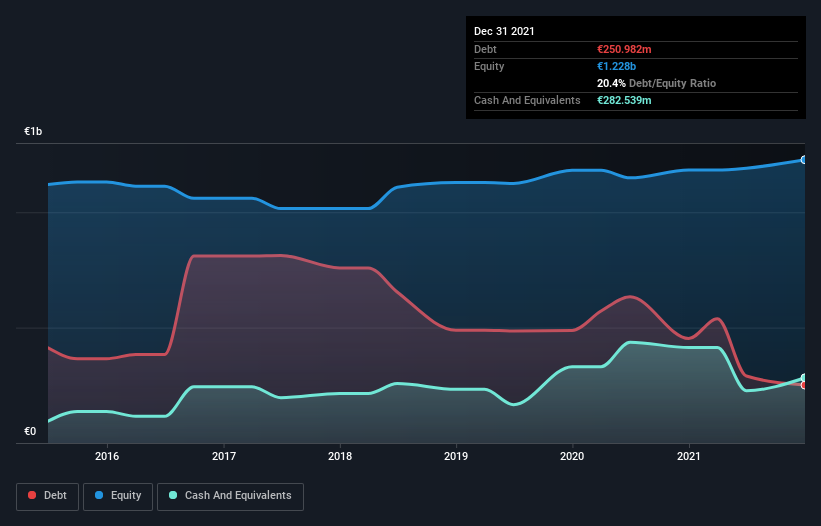Click the Dec 31 2021 tooltip date
The image size is (821, 526).
pyautogui.click(x=504, y=31)
